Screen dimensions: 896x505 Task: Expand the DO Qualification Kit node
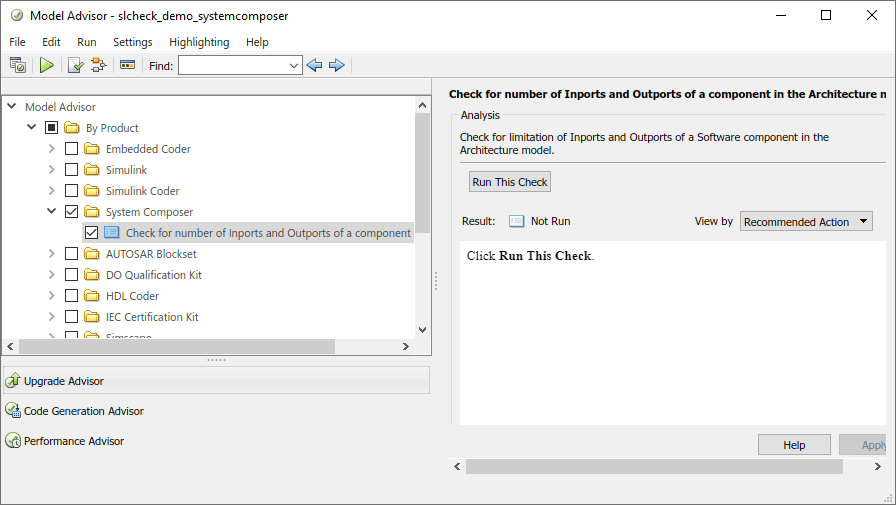[x=51, y=275]
